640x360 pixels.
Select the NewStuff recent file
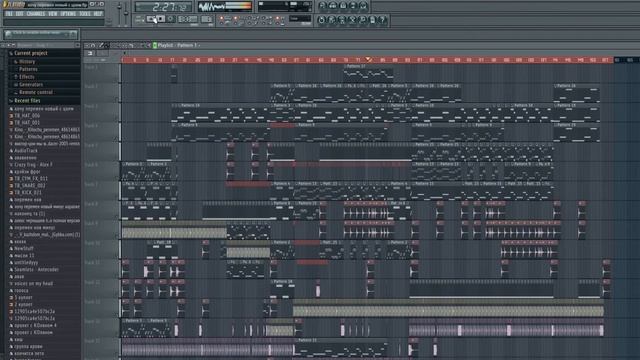pos(24,249)
